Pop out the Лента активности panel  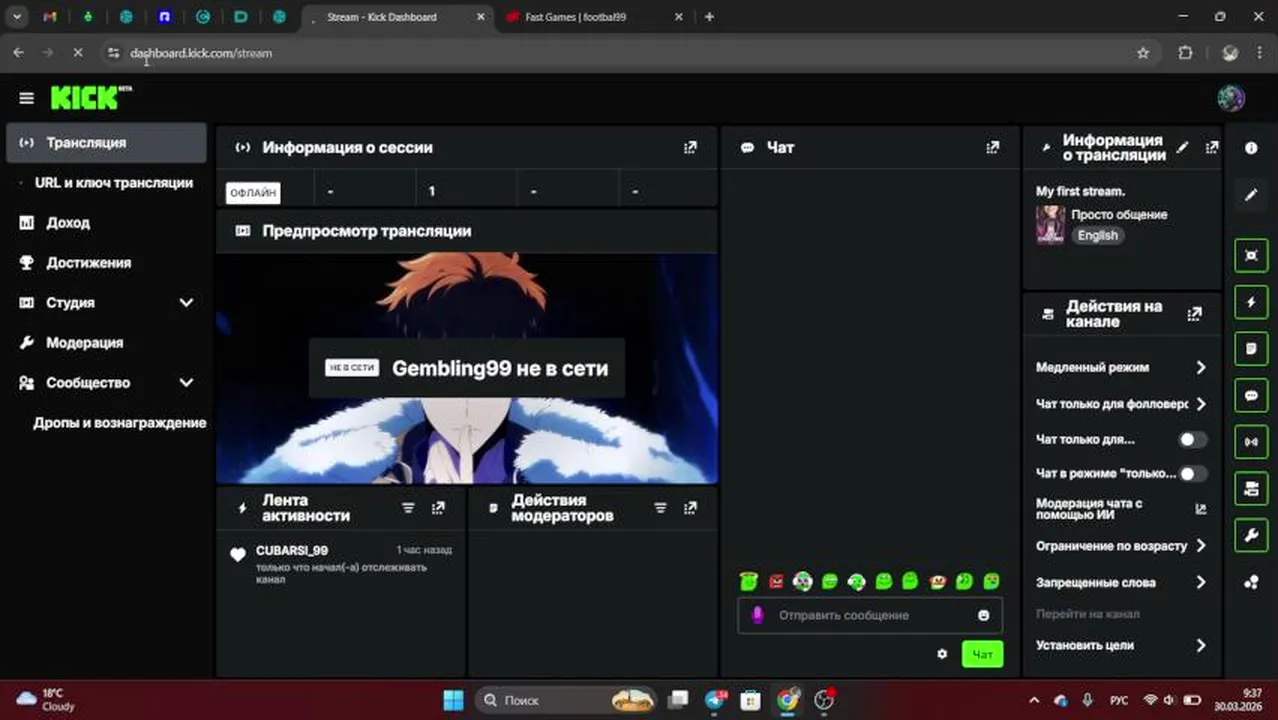pyautogui.click(x=438, y=508)
